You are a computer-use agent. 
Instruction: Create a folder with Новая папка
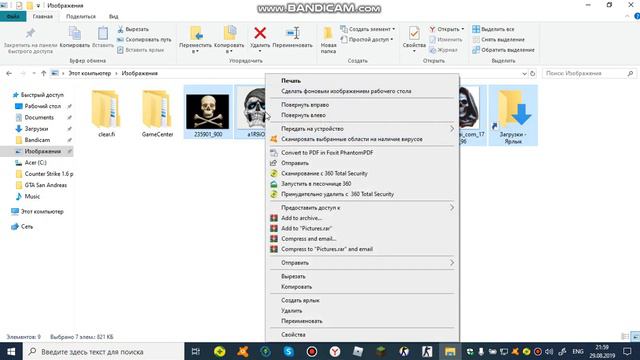point(328,40)
